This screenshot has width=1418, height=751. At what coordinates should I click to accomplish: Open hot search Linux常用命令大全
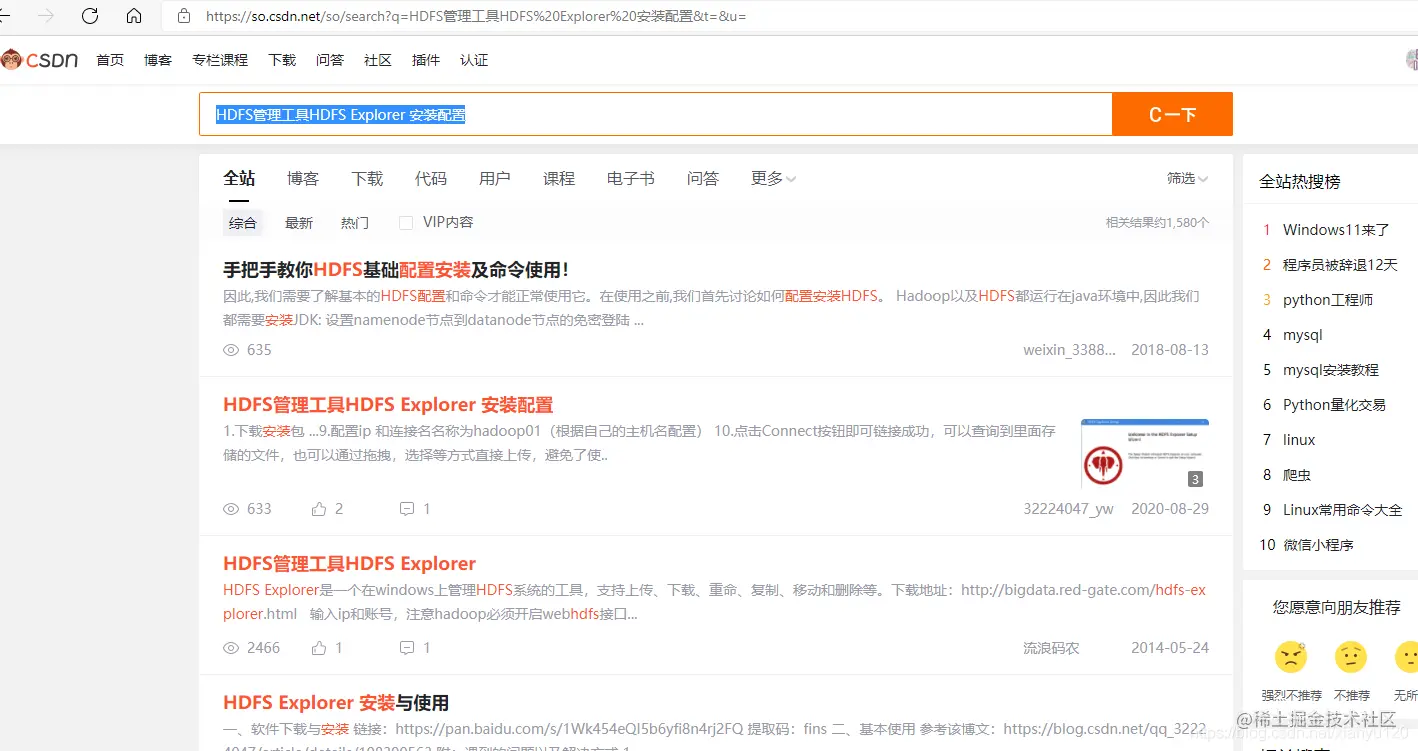[1342, 510]
